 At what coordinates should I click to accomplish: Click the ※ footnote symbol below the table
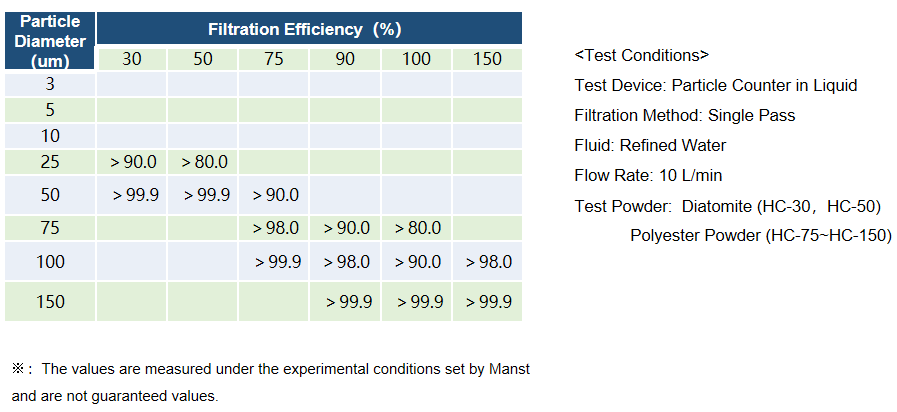point(19,369)
